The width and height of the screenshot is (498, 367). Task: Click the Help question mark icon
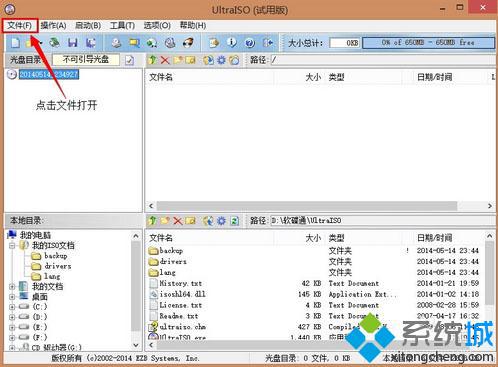pyautogui.click(x=250, y=43)
